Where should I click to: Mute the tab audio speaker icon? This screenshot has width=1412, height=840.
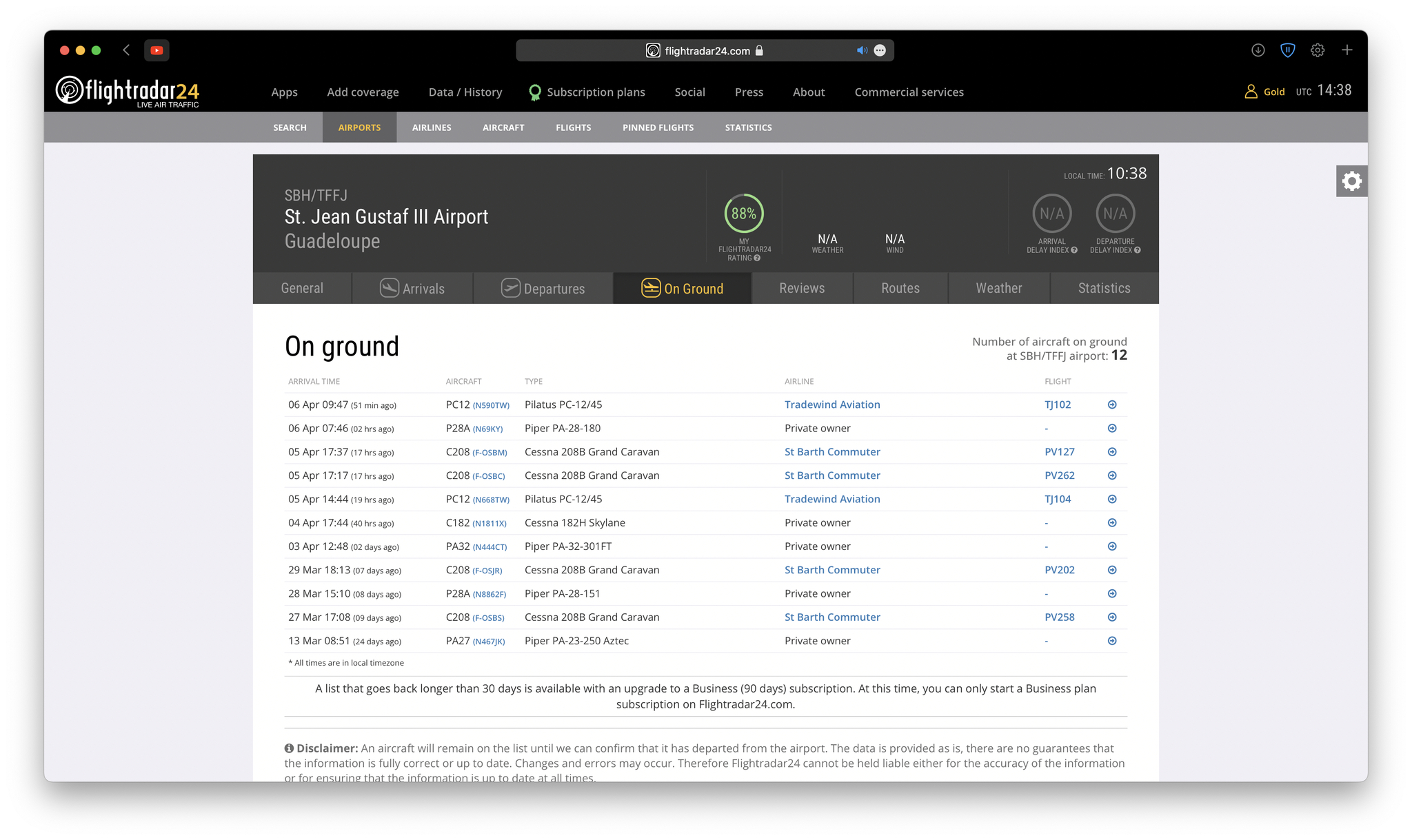click(861, 50)
